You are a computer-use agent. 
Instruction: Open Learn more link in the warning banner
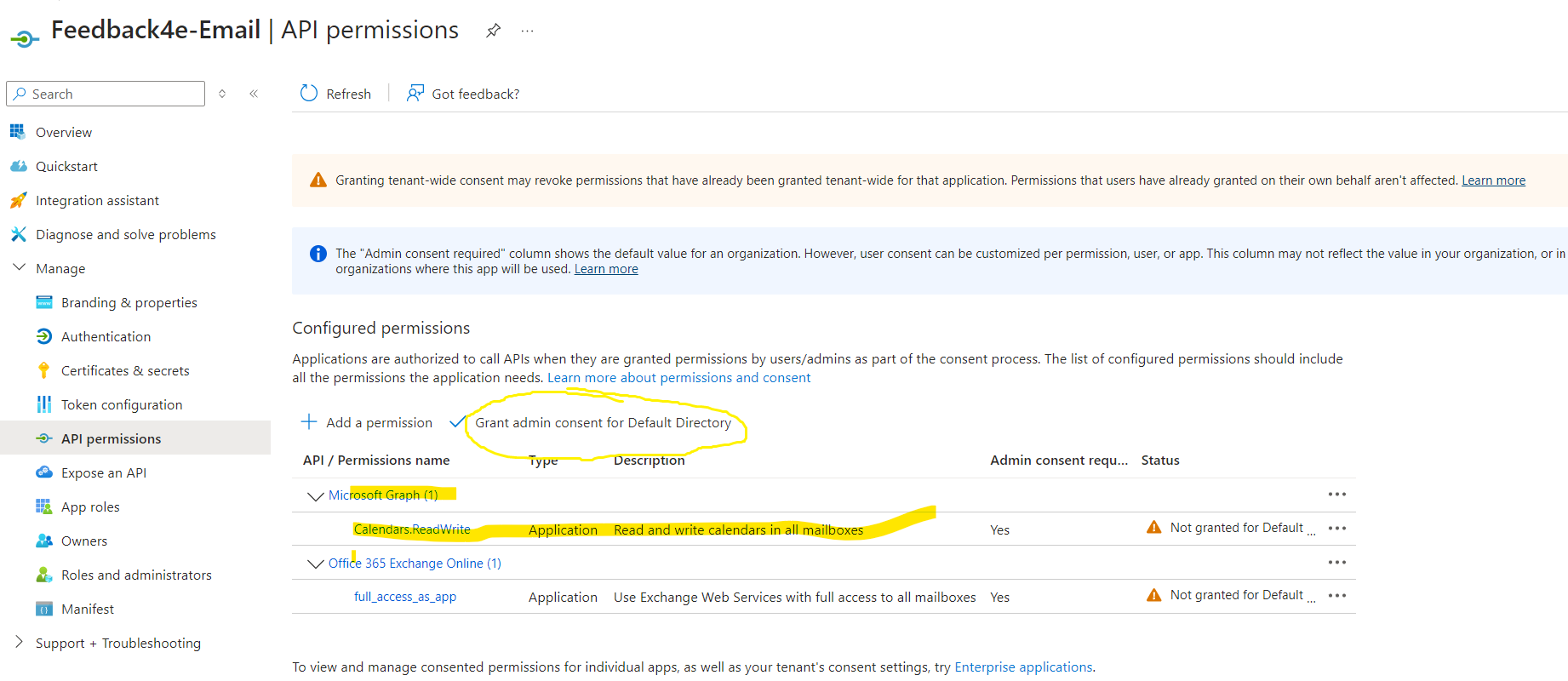coord(1493,180)
